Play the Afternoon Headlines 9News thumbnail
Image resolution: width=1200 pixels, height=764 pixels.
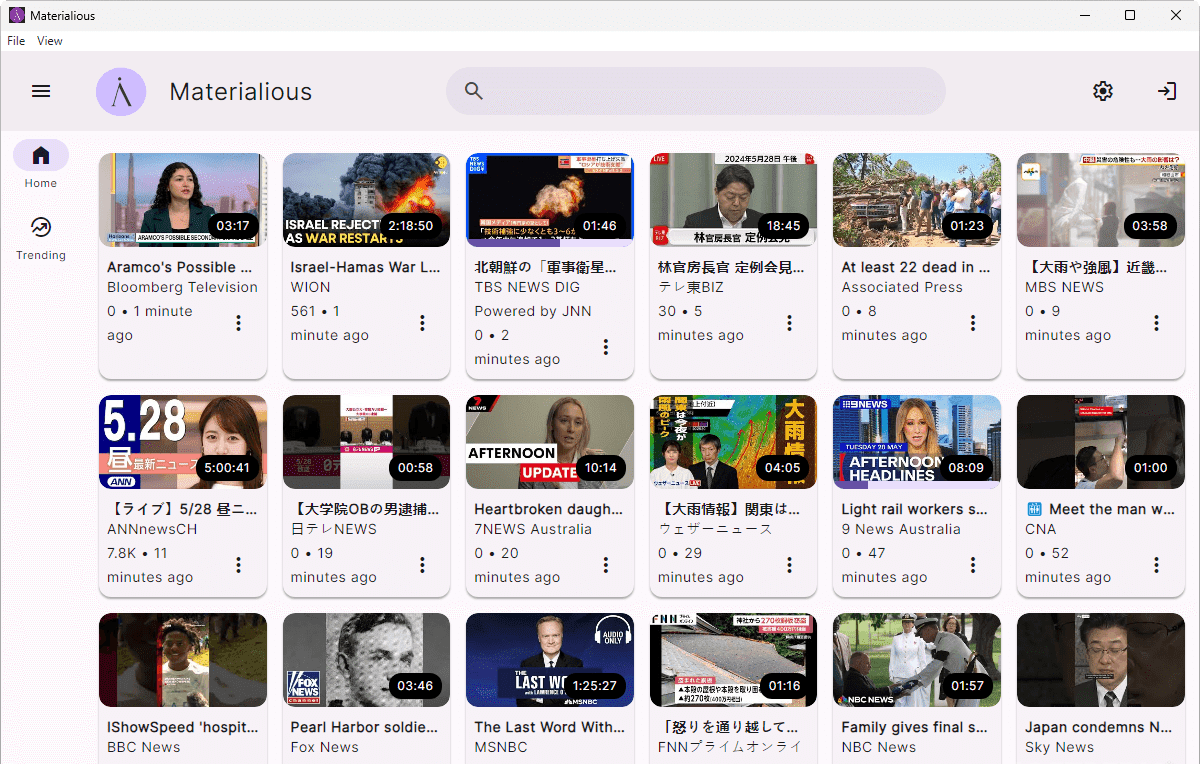[917, 442]
